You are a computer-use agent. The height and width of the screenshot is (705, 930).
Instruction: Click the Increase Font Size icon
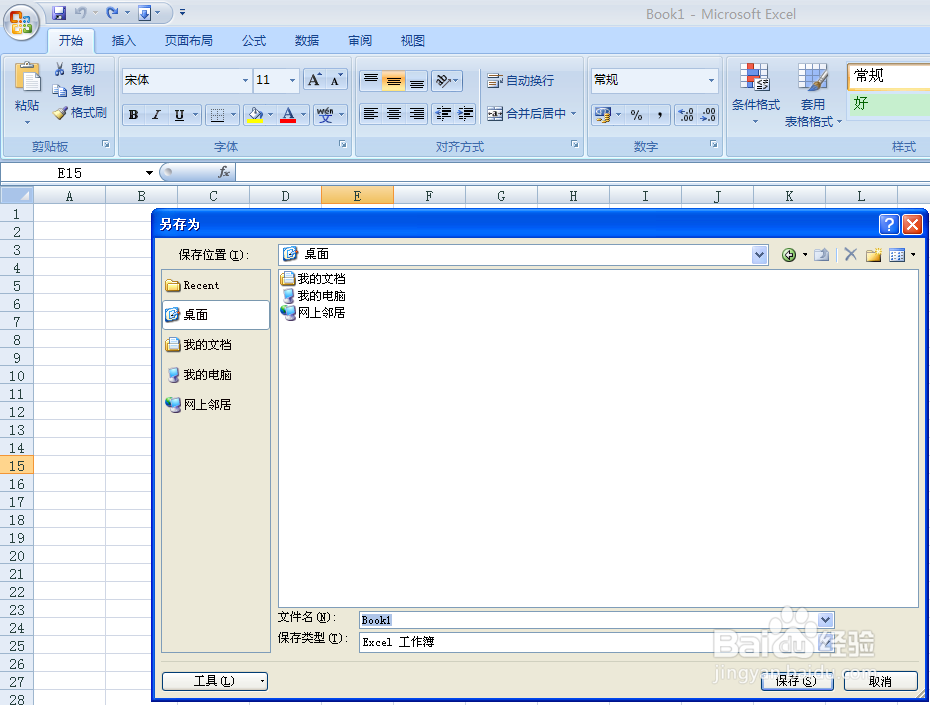314,80
